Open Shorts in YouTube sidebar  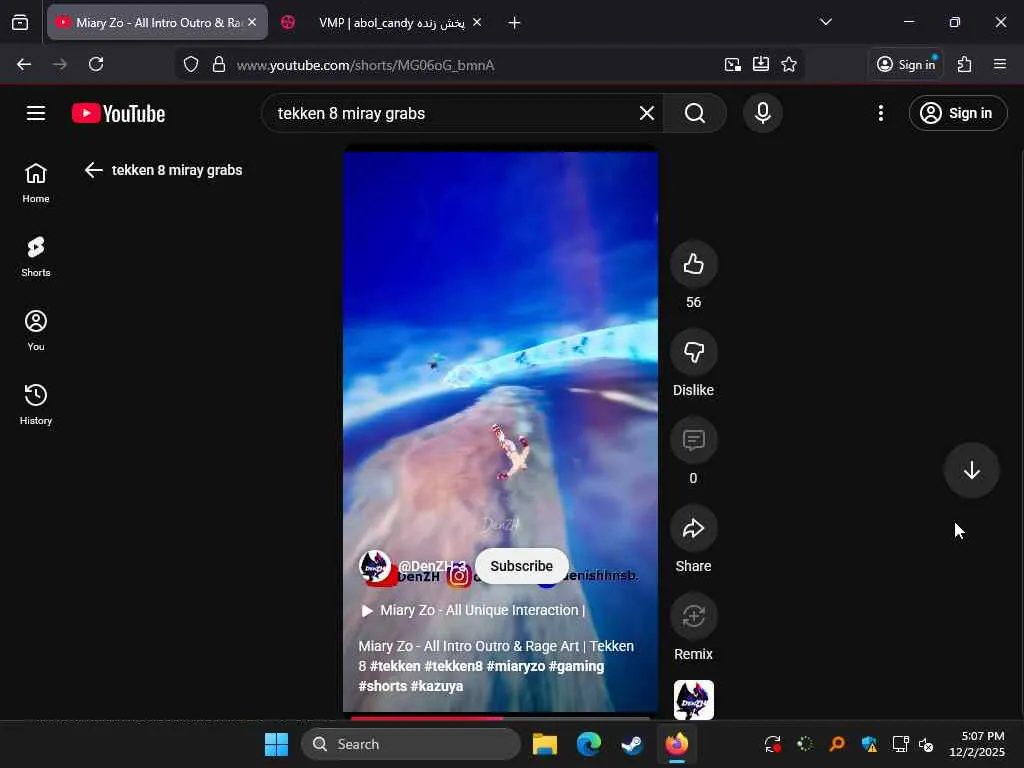point(36,257)
